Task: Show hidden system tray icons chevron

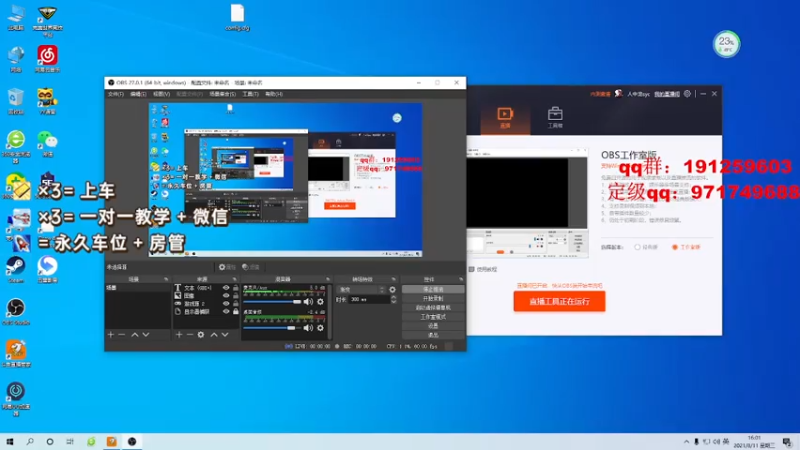Action: 686,442
